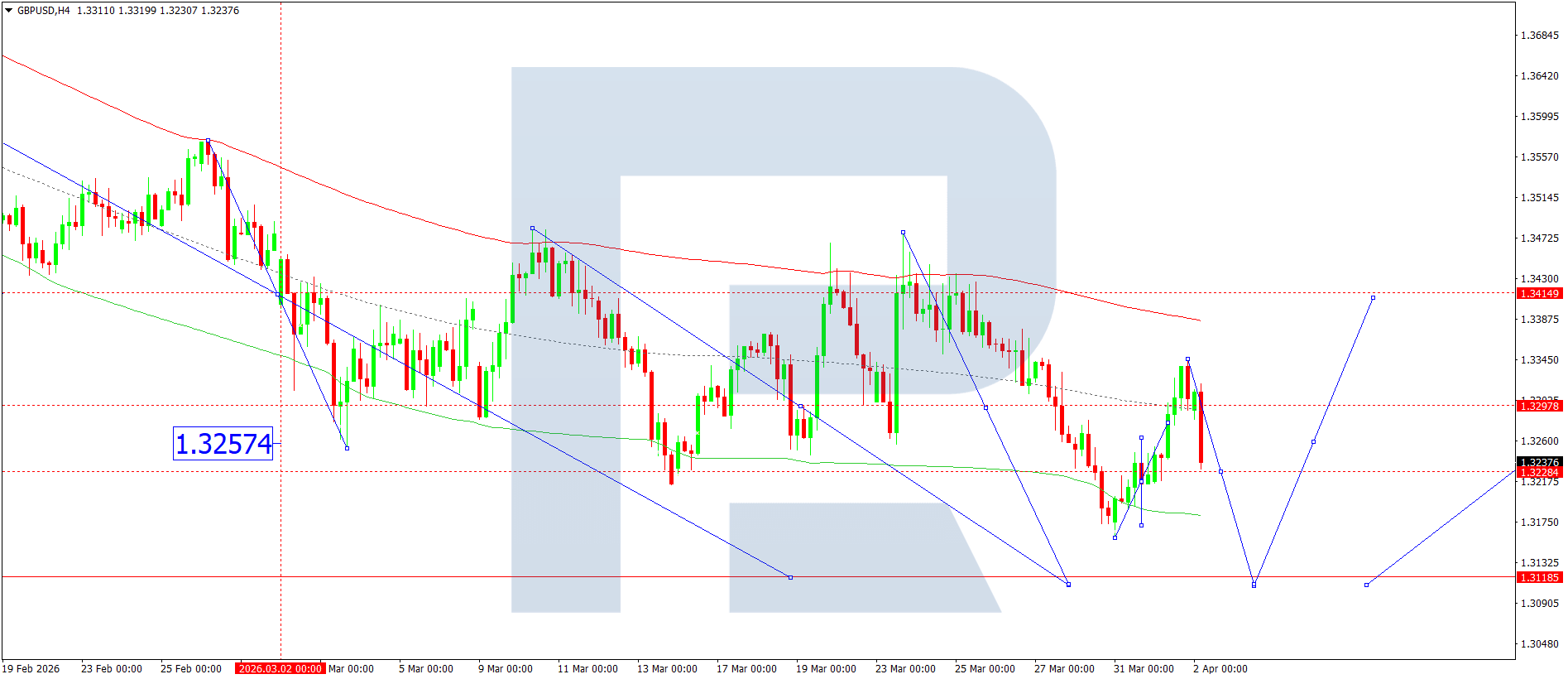Select the trendline anchor below the 1.32574 label

[x=347, y=448]
